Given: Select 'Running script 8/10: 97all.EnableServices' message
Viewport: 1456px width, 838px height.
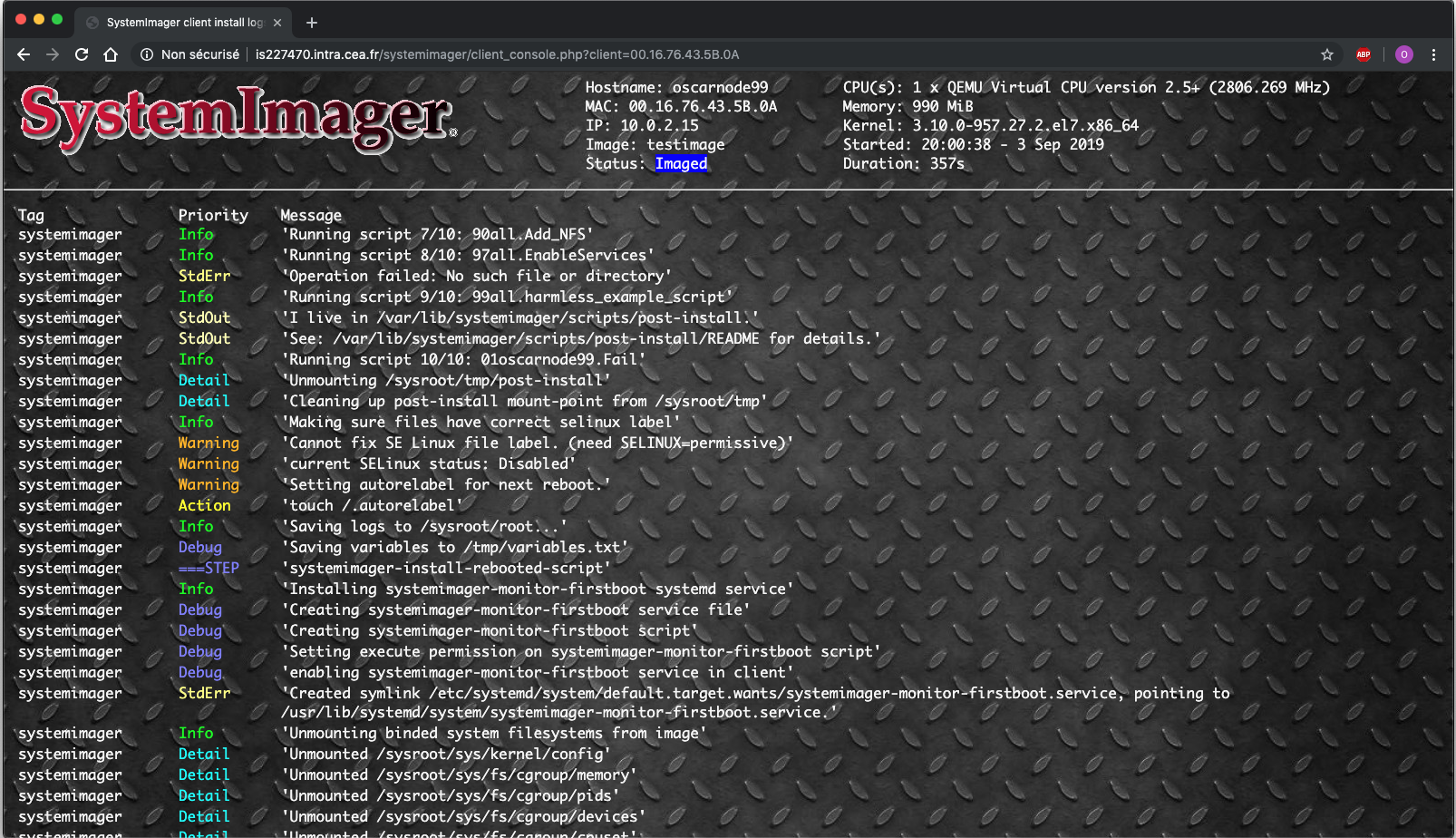Looking at the screenshot, I should coord(468,255).
